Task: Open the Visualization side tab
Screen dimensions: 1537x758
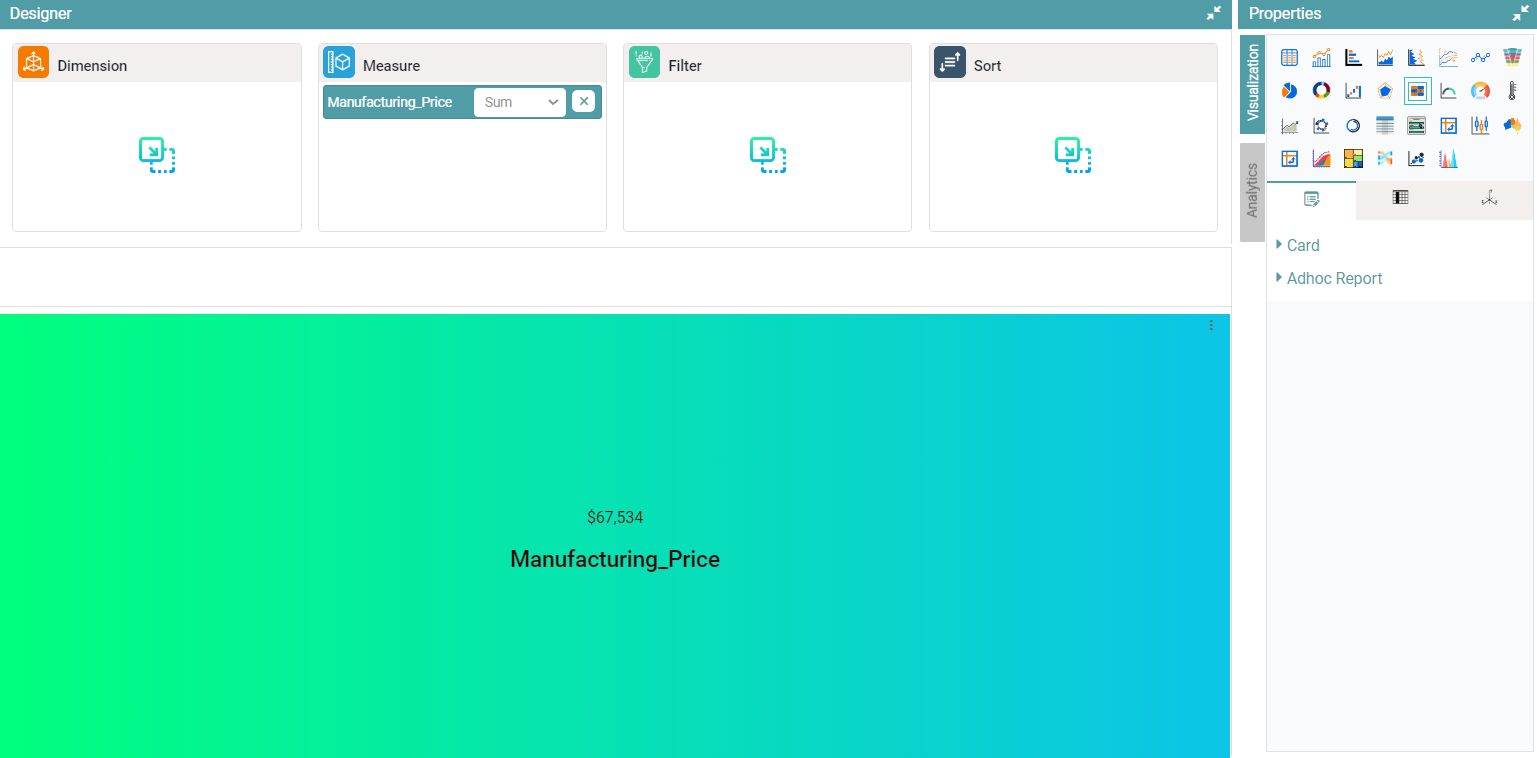Action: tap(1252, 84)
